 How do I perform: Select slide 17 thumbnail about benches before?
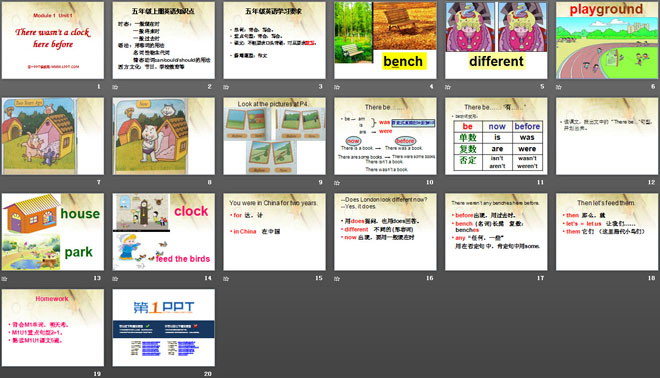pos(496,232)
